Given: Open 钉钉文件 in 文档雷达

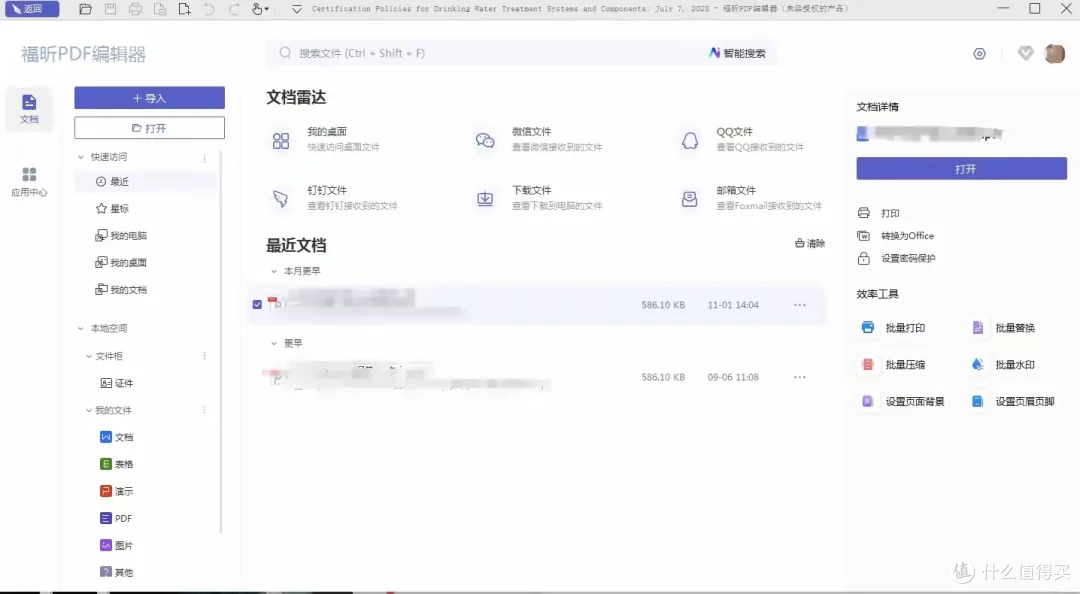Looking at the screenshot, I should [333, 198].
